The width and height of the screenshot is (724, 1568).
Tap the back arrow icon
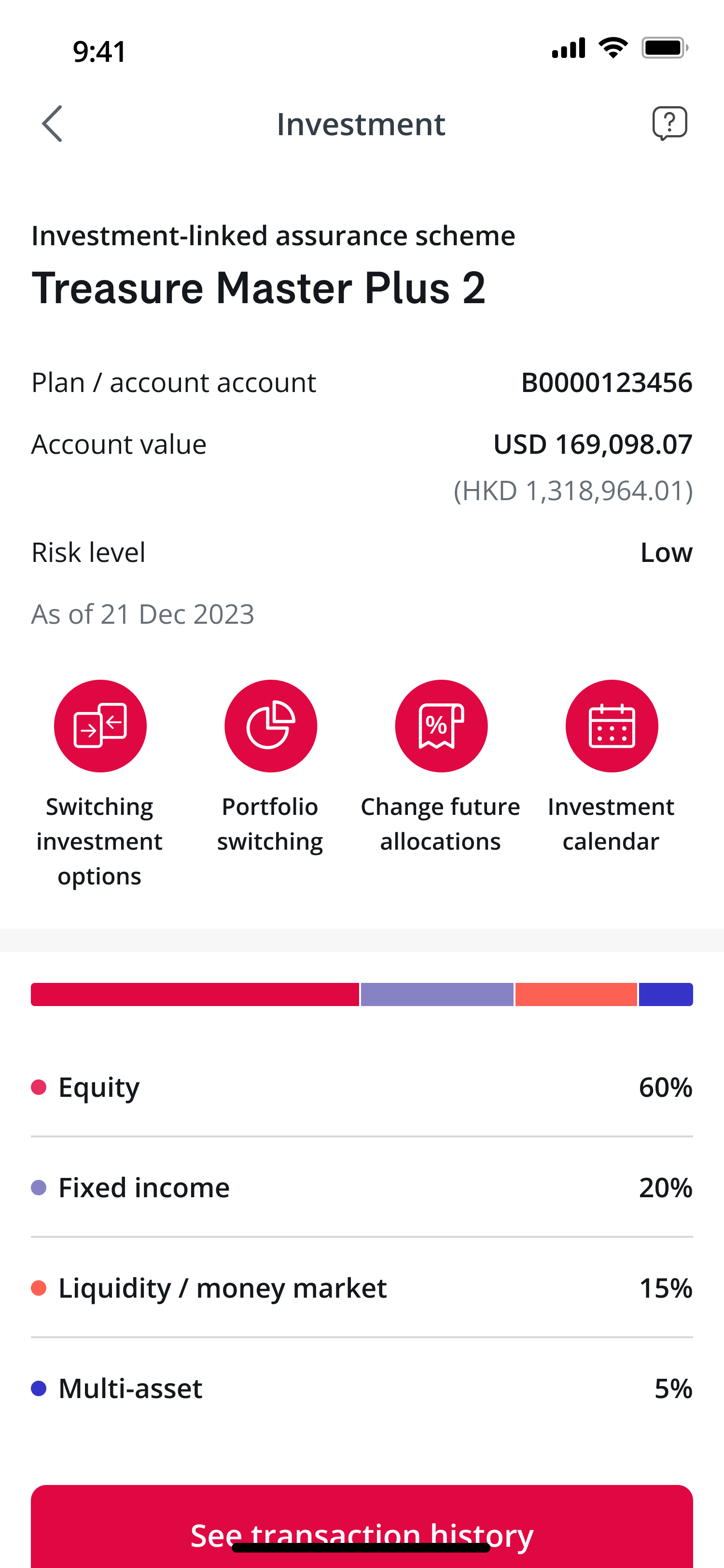[x=52, y=124]
